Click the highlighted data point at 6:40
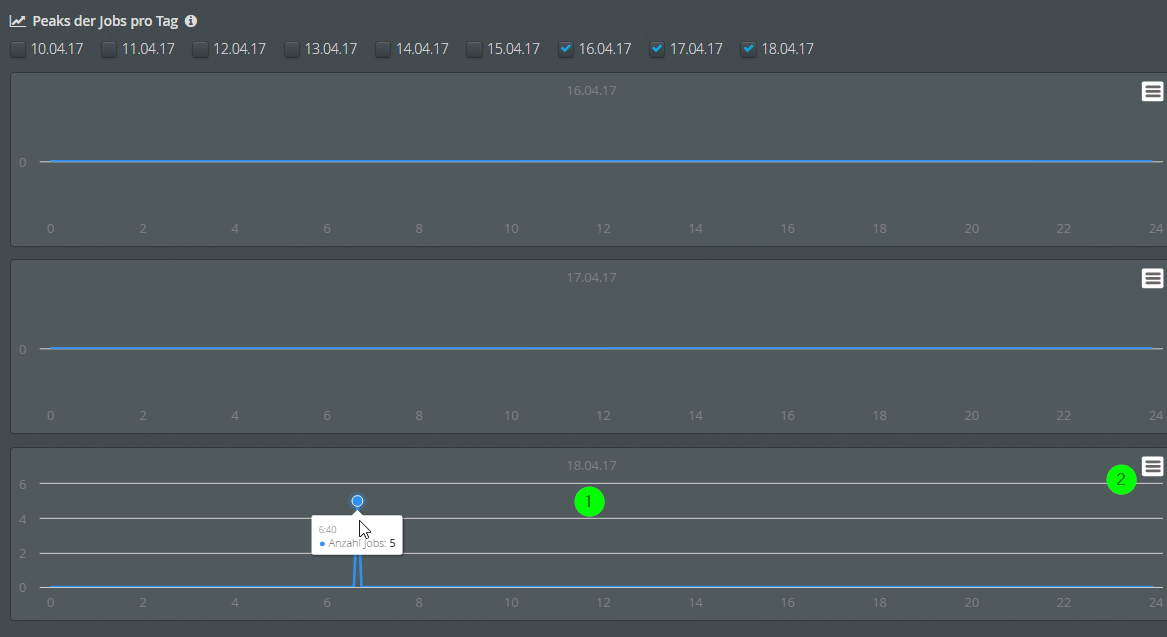 coord(357,501)
